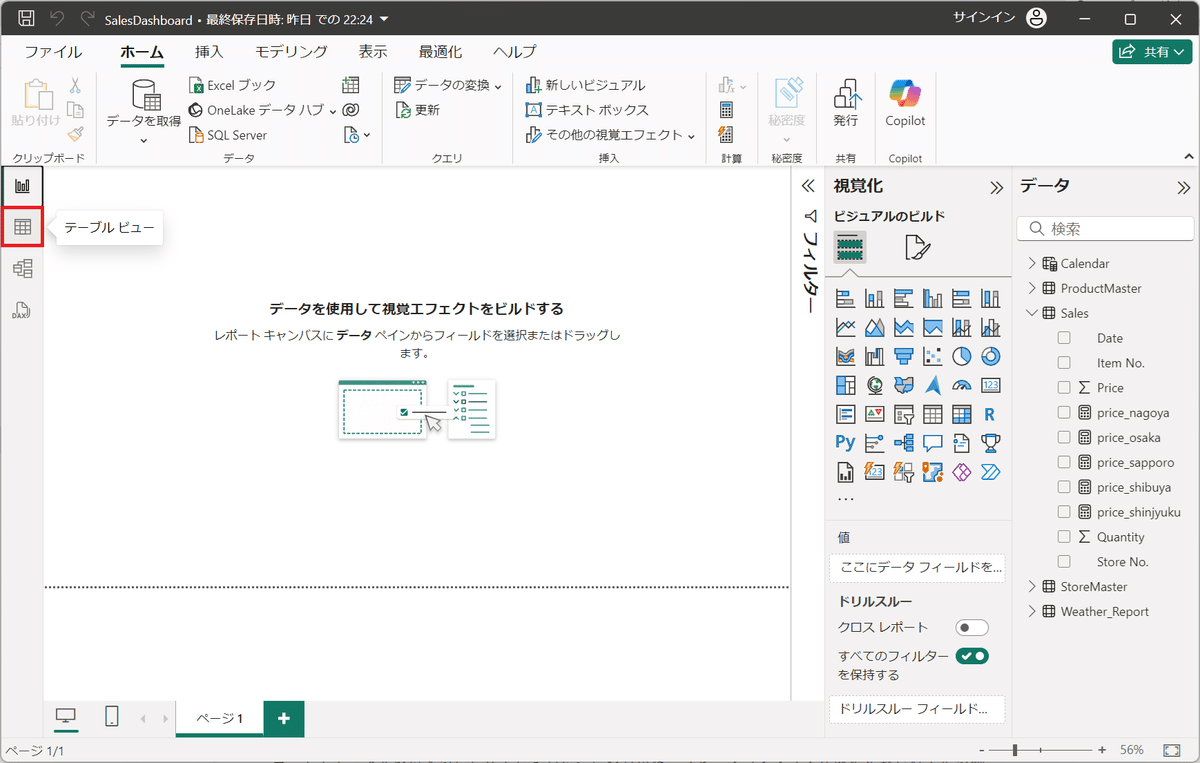Add the decomposition tree visual
Viewport: 1200px width, 763px height.
(x=904, y=443)
